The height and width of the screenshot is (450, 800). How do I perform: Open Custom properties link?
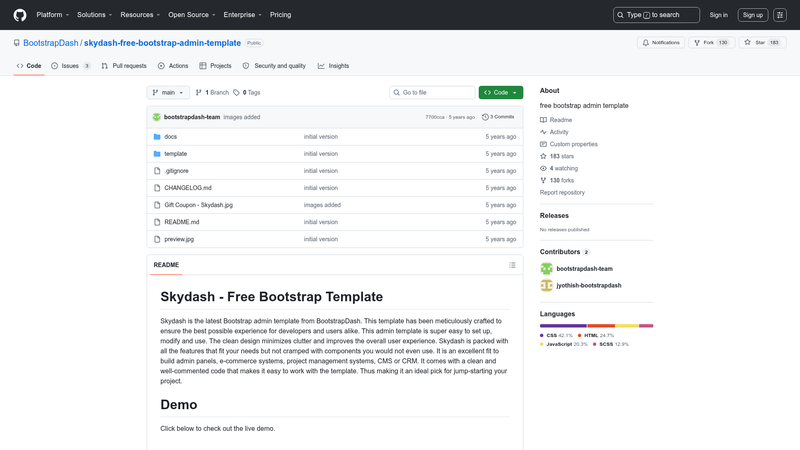tap(569, 144)
